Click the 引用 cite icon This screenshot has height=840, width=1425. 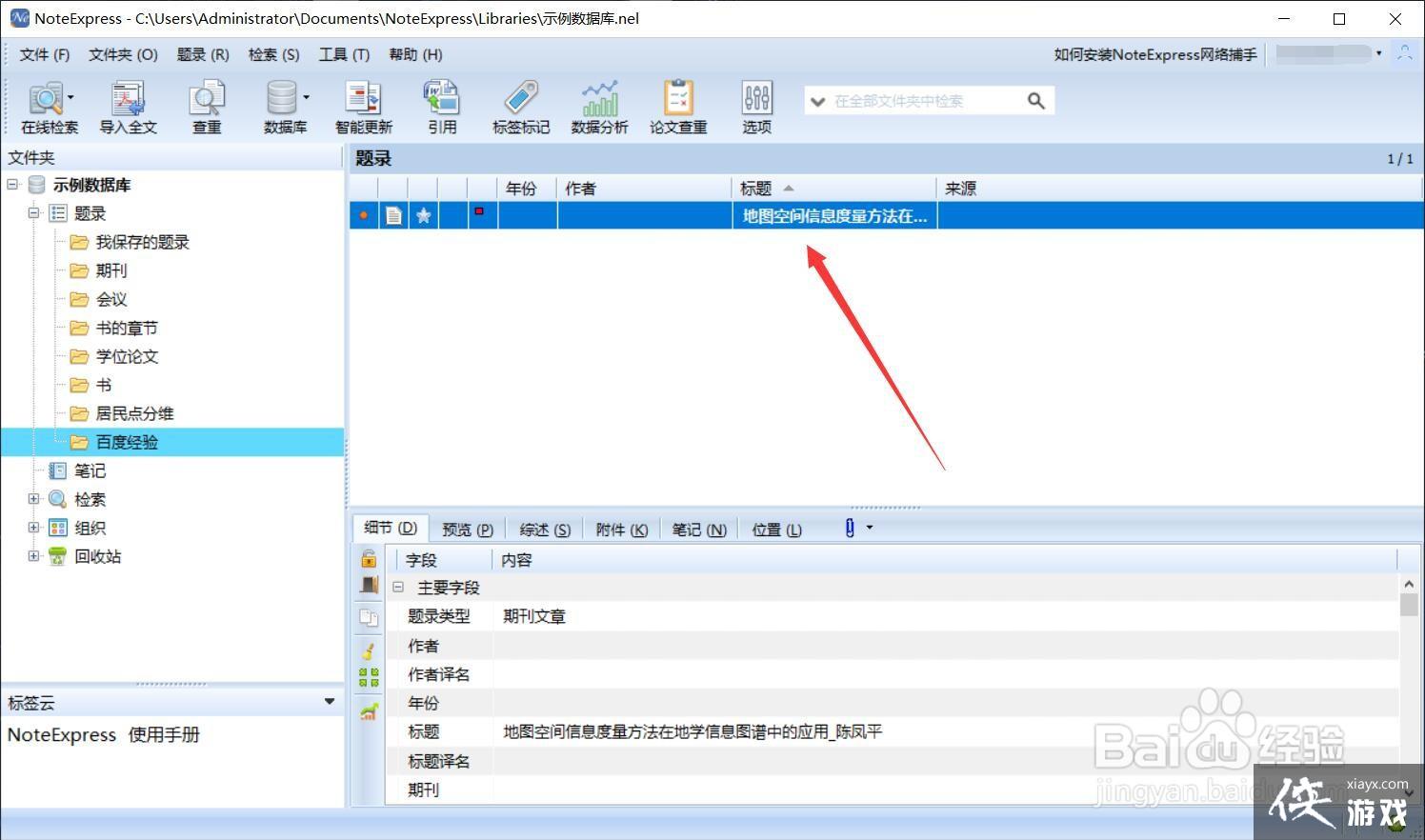click(x=442, y=107)
